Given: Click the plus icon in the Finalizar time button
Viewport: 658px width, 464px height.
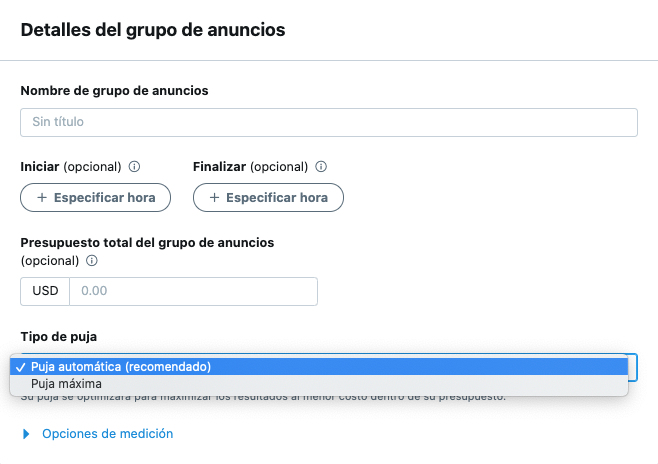Looking at the screenshot, I should (214, 198).
